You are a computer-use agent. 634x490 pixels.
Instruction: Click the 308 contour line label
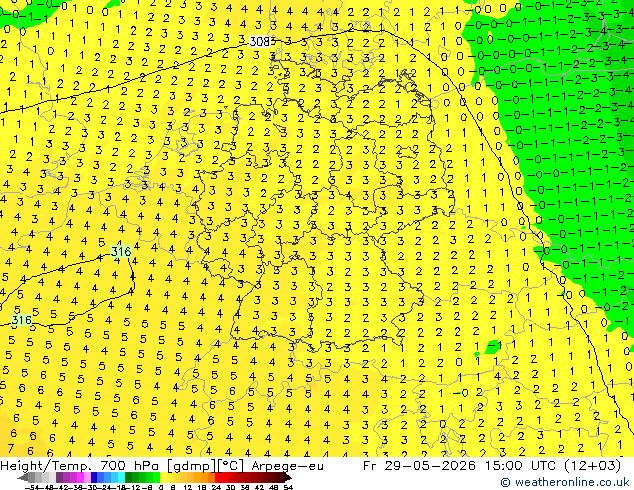point(260,41)
